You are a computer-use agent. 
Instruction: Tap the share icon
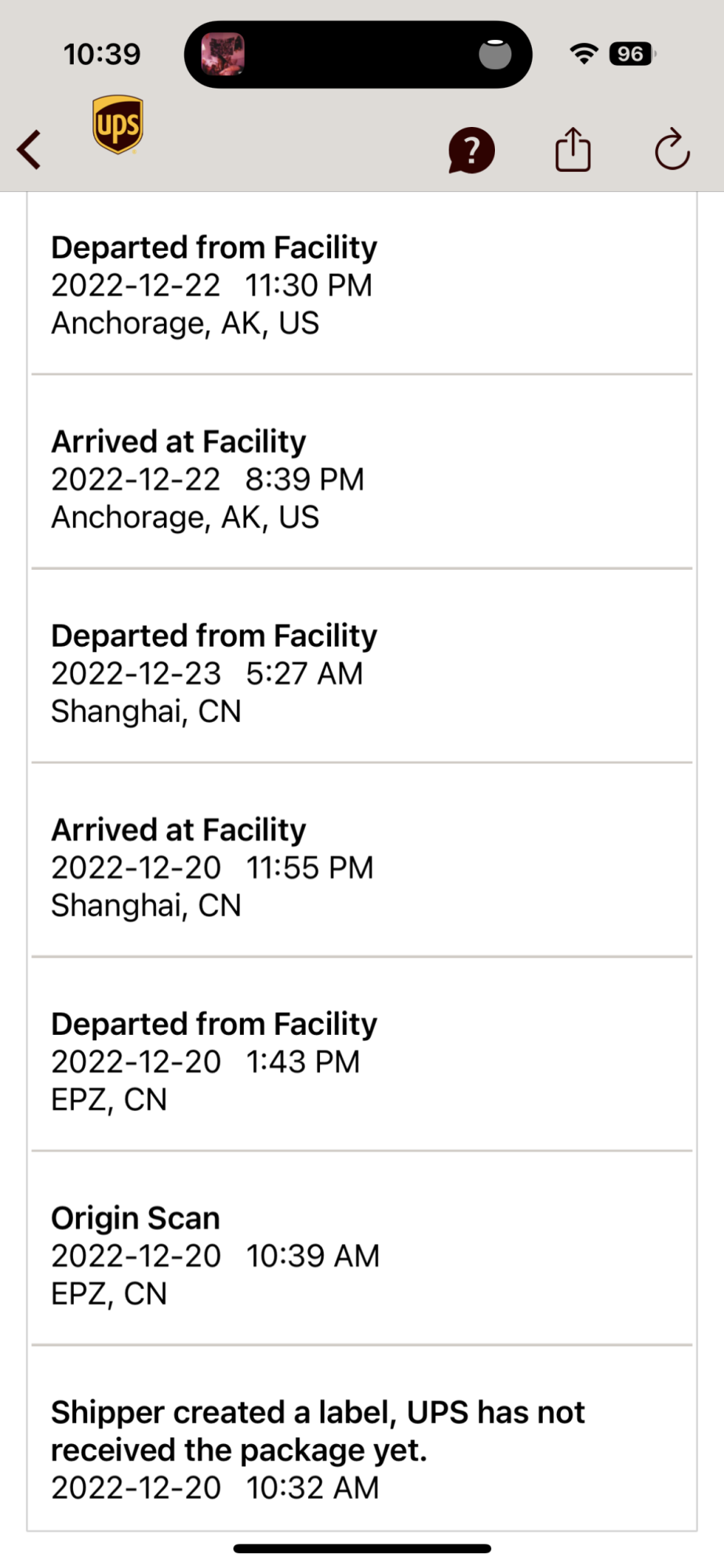pos(573,149)
